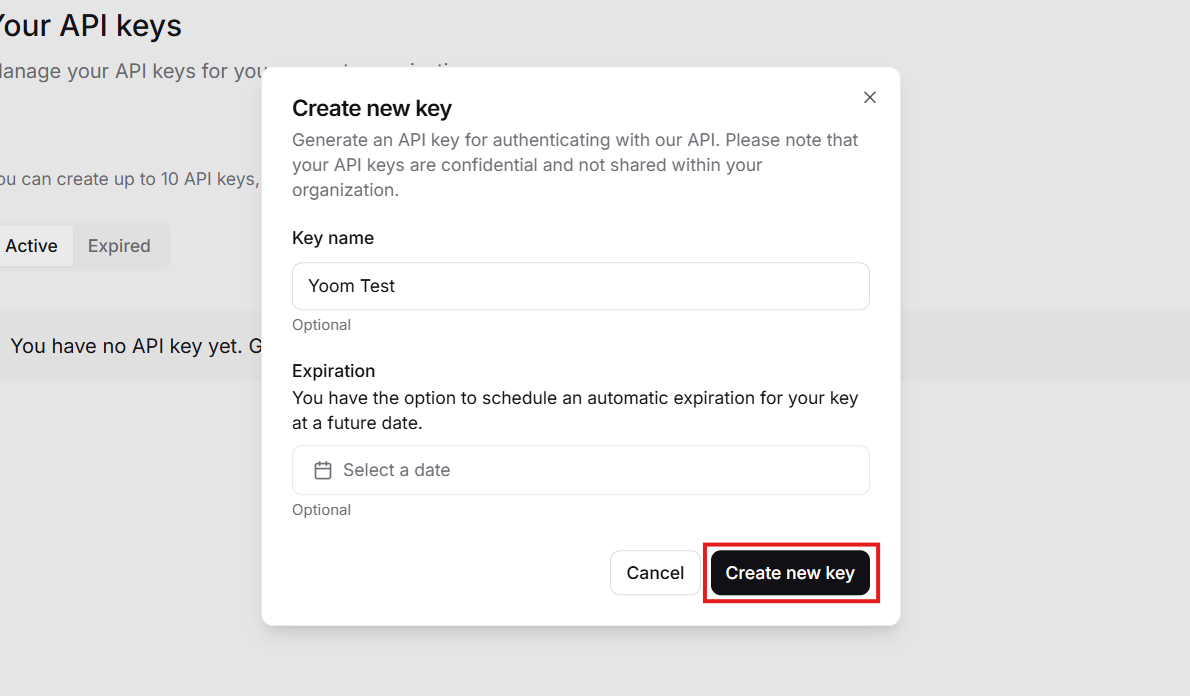The height and width of the screenshot is (696, 1190).
Task: Click the Optional hint under Key name
Action: coord(321,325)
